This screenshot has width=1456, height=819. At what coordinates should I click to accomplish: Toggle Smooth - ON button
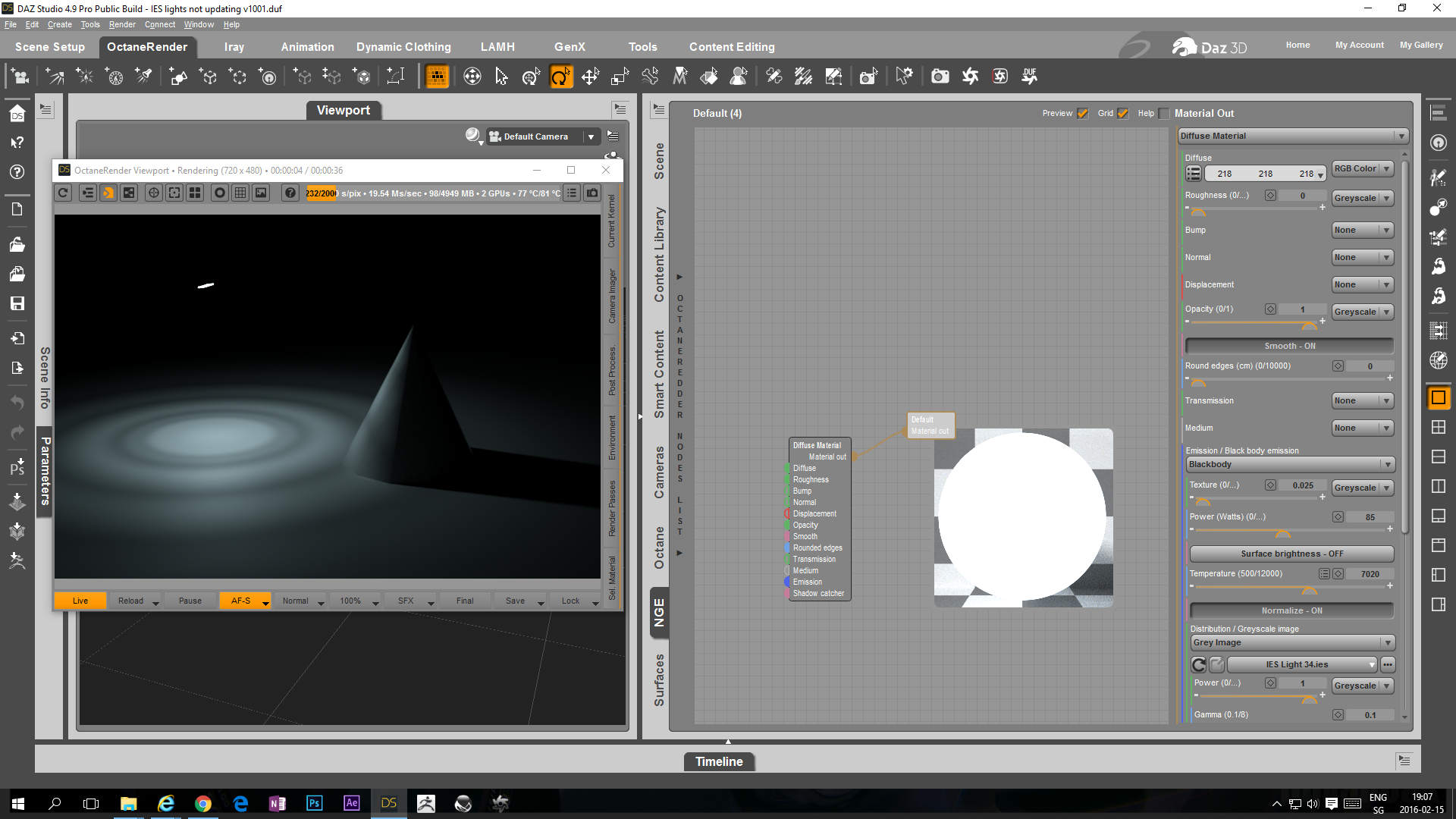(x=1289, y=346)
